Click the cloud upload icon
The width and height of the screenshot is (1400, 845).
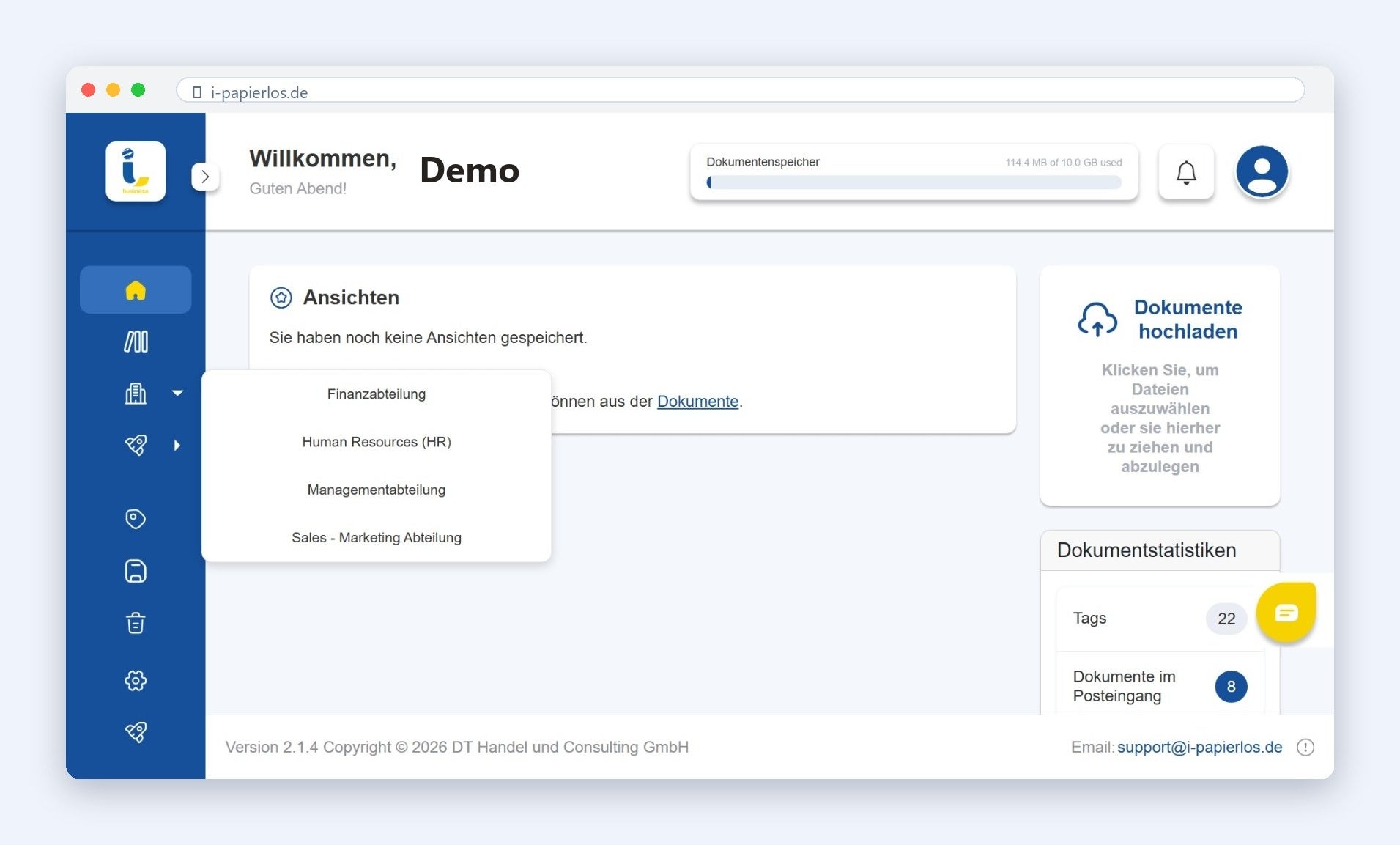click(1097, 320)
